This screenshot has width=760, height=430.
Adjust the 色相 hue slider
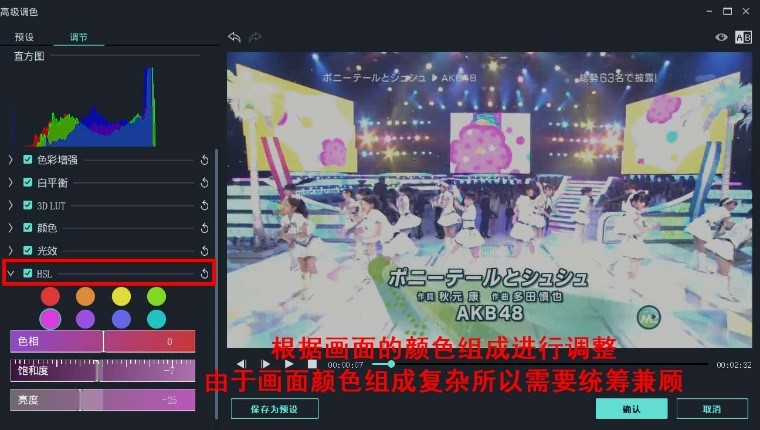tap(103, 341)
